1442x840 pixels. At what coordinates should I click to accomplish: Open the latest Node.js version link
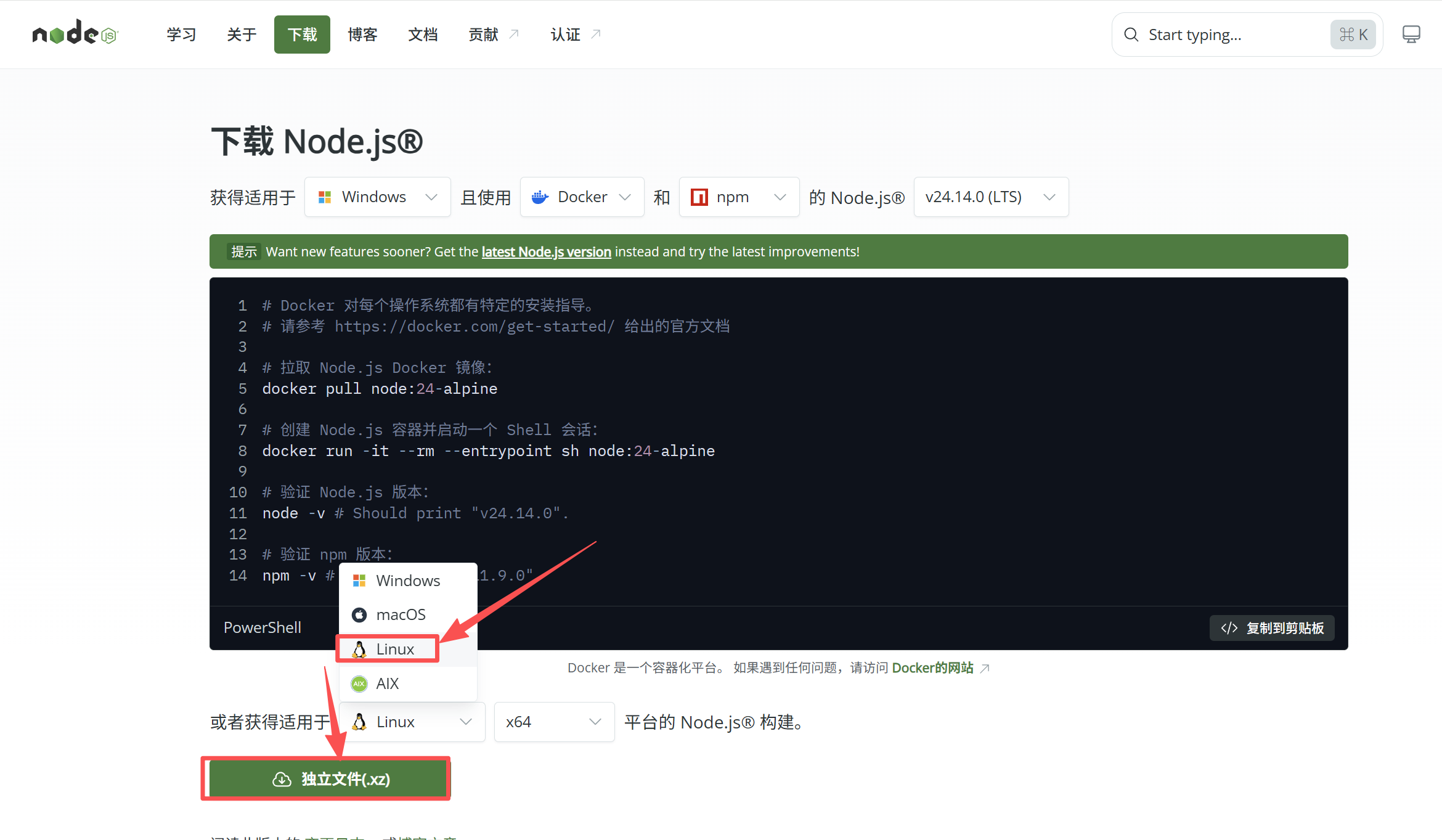[546, 251]
